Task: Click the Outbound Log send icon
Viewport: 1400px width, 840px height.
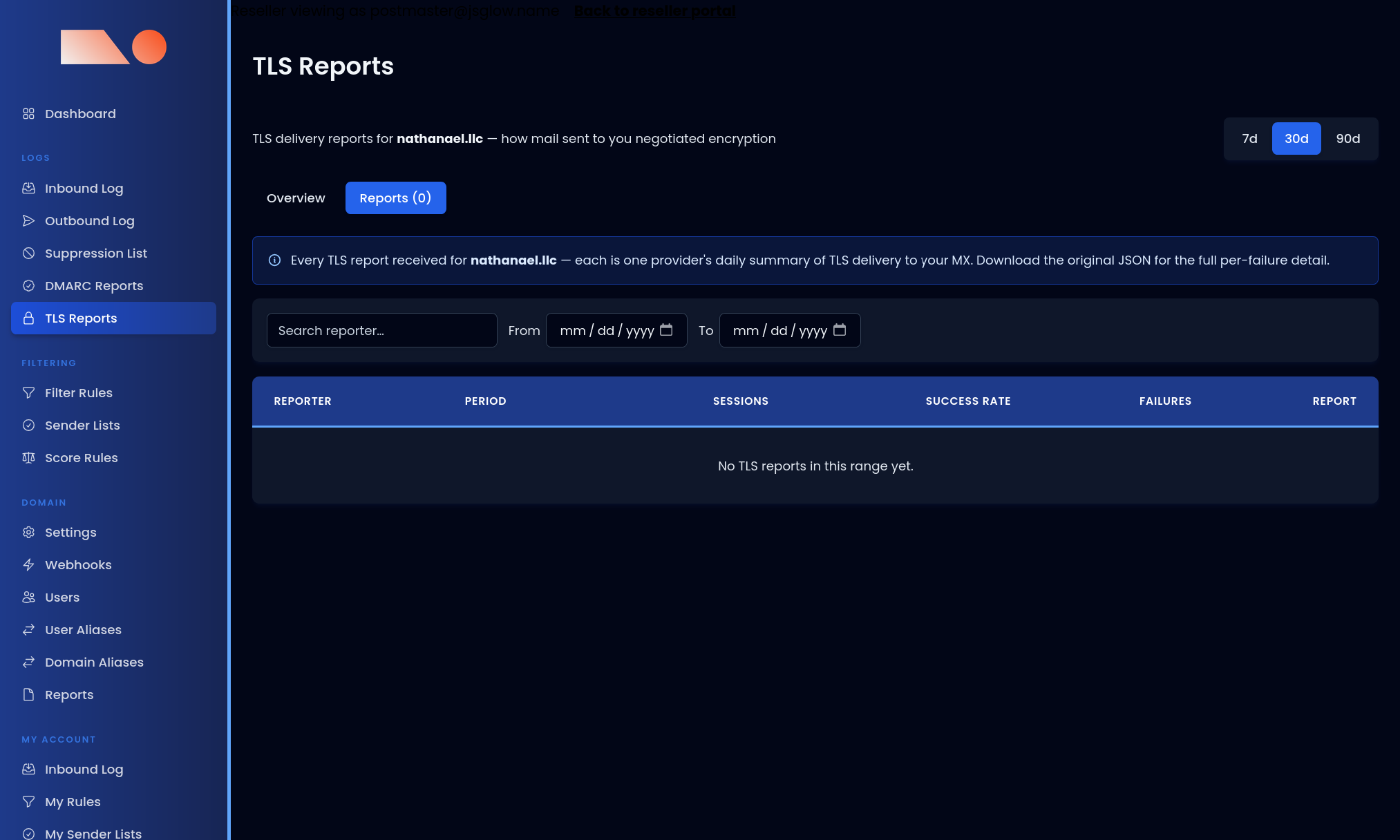Action: pos(28,220)
